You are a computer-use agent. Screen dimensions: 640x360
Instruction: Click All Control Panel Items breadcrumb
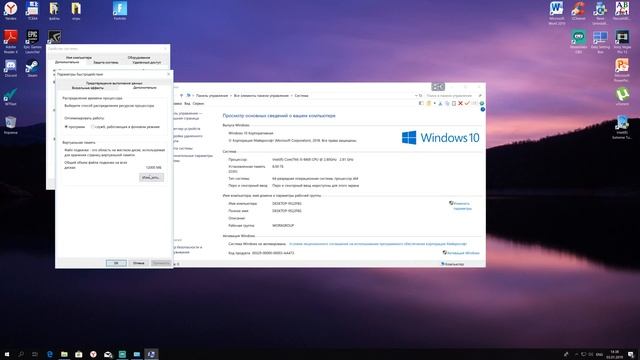[x=261, y=96]
